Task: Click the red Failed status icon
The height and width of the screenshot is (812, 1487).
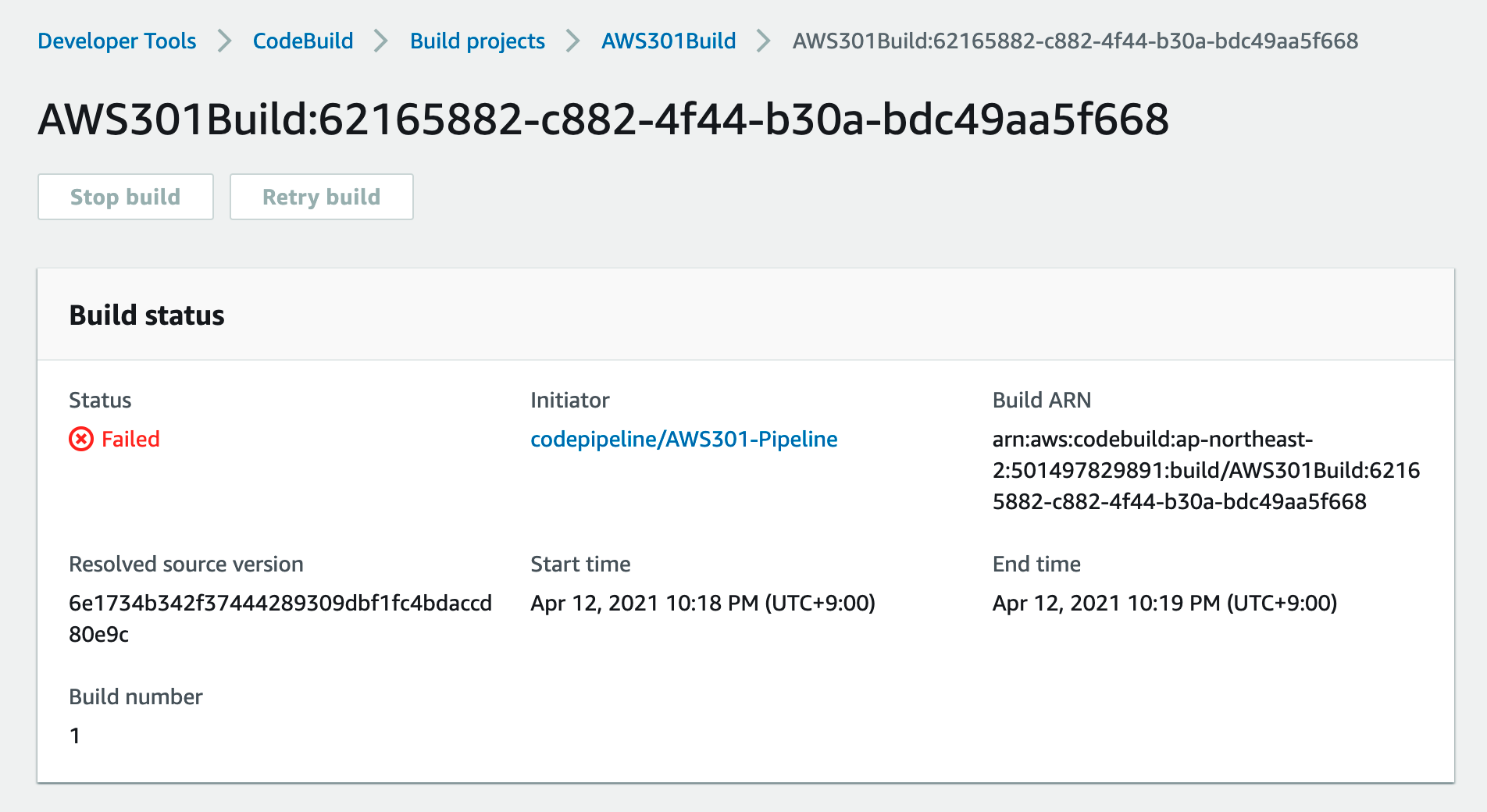Action: [x=81, y=439]
